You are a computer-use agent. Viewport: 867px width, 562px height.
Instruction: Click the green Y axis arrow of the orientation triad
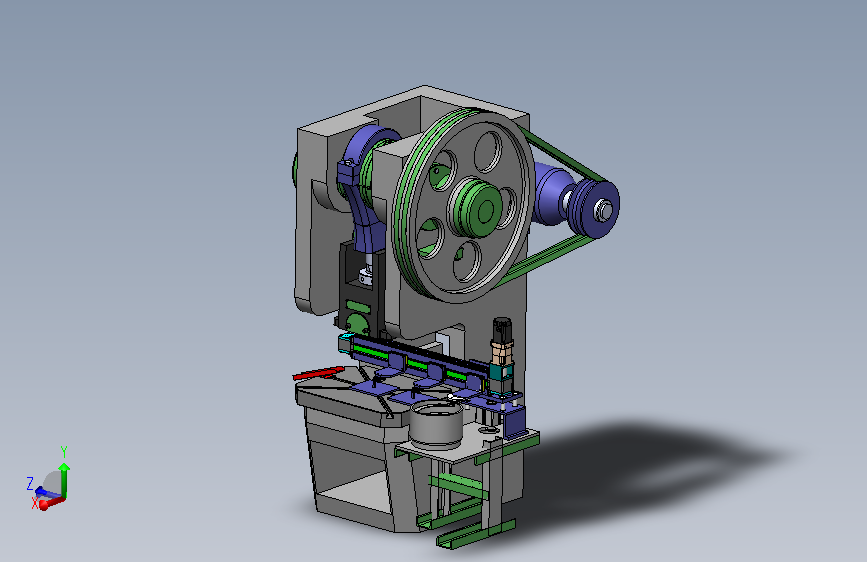pos(64,479)
